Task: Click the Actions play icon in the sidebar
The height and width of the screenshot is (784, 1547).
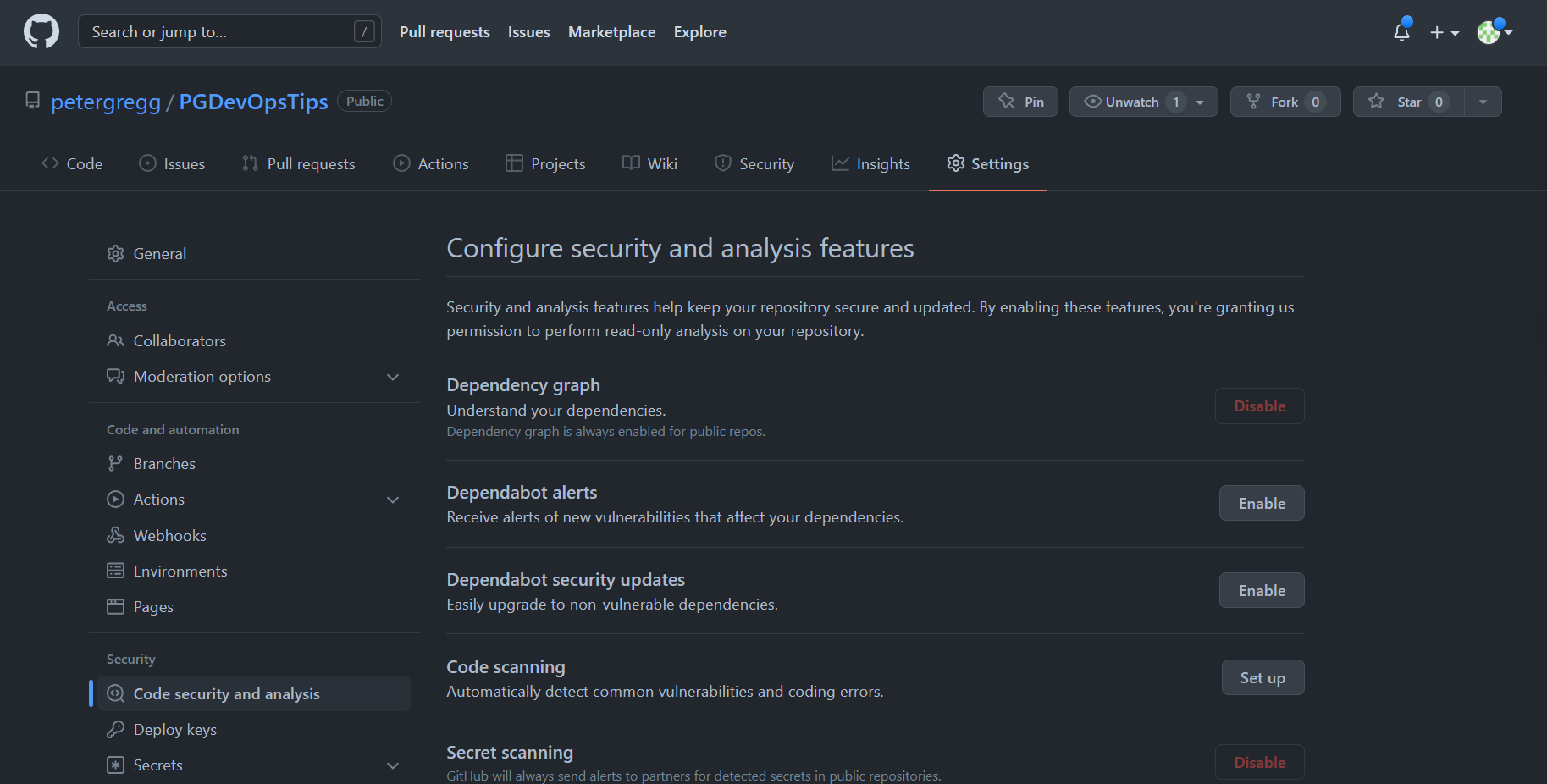Action: (115, 499)
